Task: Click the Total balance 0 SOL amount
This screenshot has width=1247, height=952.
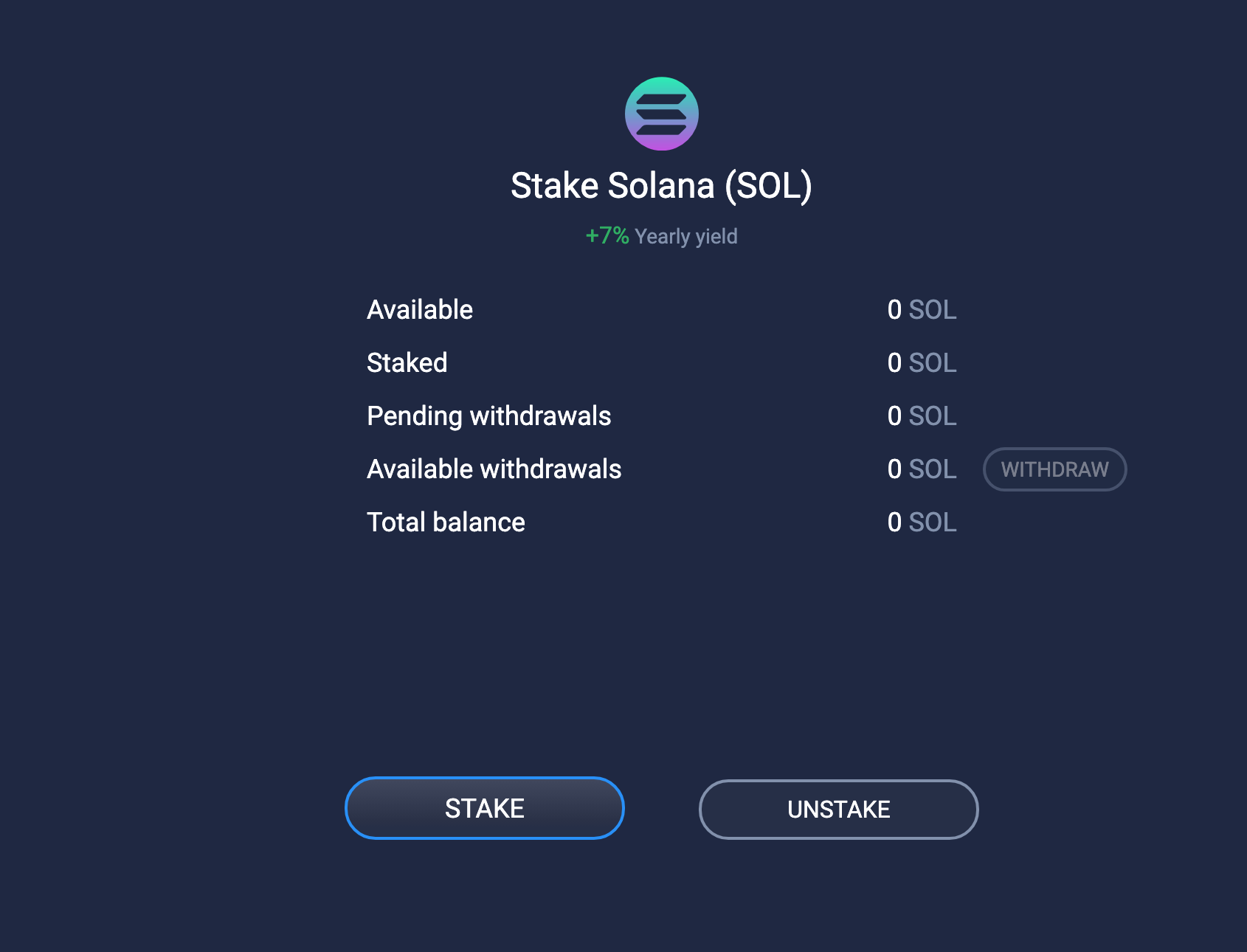Action: click(922, 522)
